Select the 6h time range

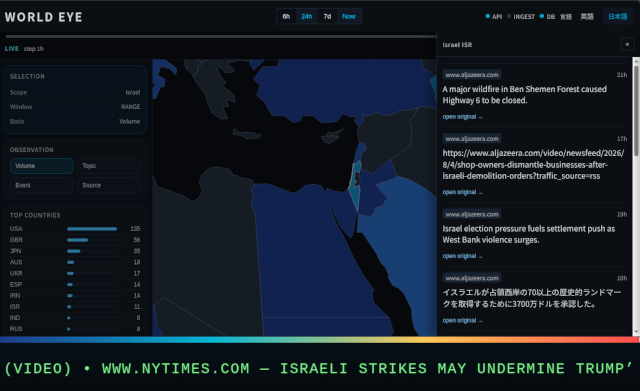(x=286, y=16)
